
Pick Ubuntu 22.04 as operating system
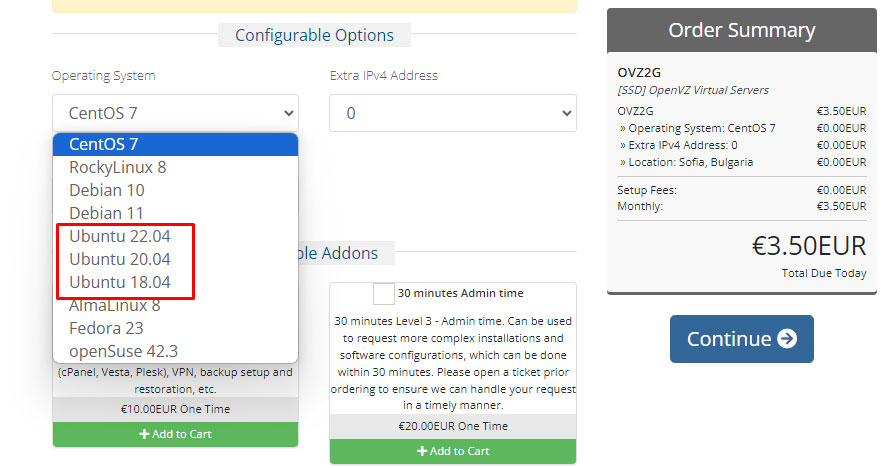coord(175,236)
